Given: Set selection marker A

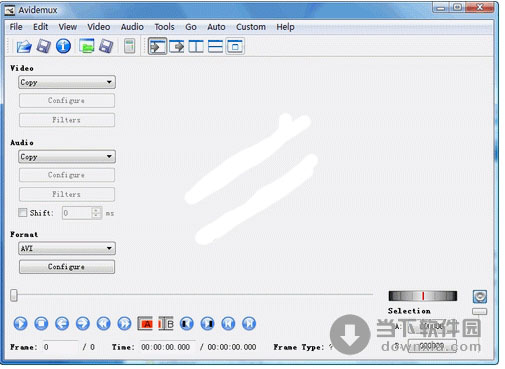Looking at the screenshot, I should pyautogui.click(x=145, y=323).
